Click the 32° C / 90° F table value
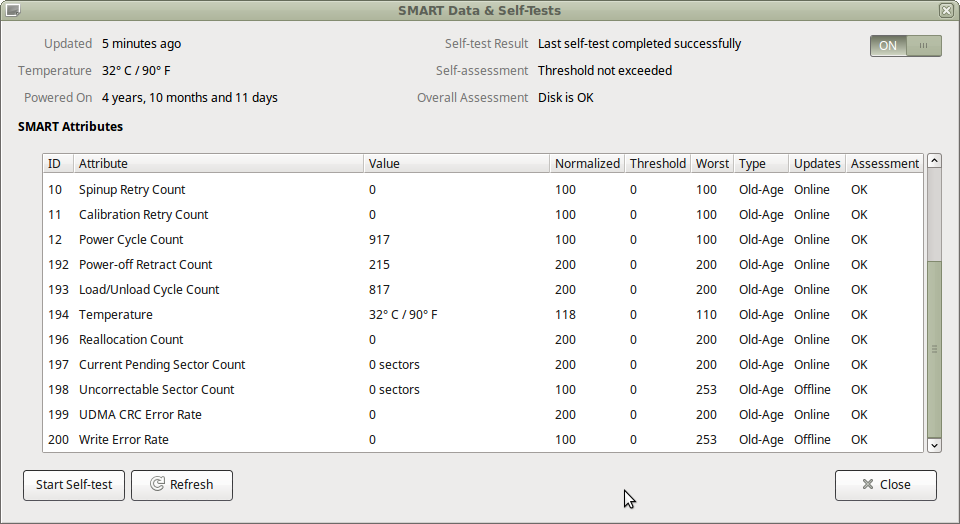Viewport: 960px width, 524px height. [403, 315]
